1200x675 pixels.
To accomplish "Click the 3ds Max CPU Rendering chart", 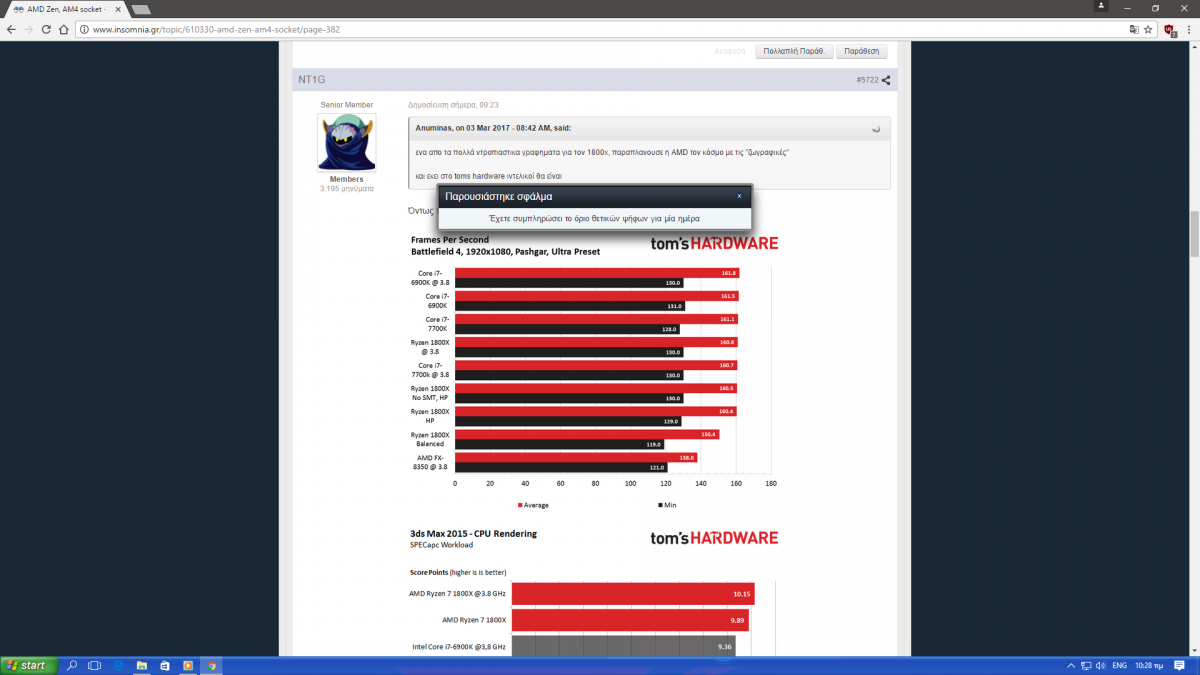I will 594,591.
